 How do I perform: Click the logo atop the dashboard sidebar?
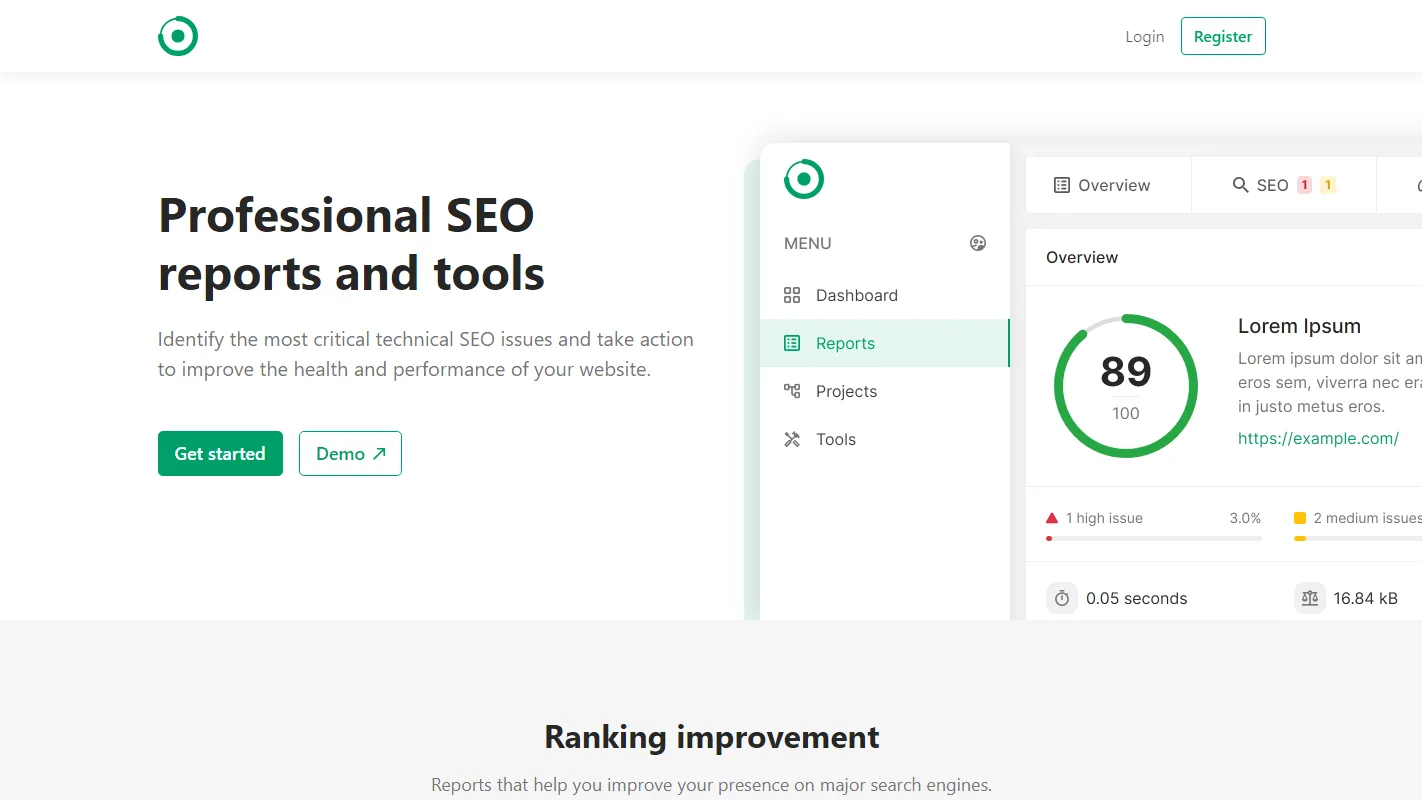point(803,179)
